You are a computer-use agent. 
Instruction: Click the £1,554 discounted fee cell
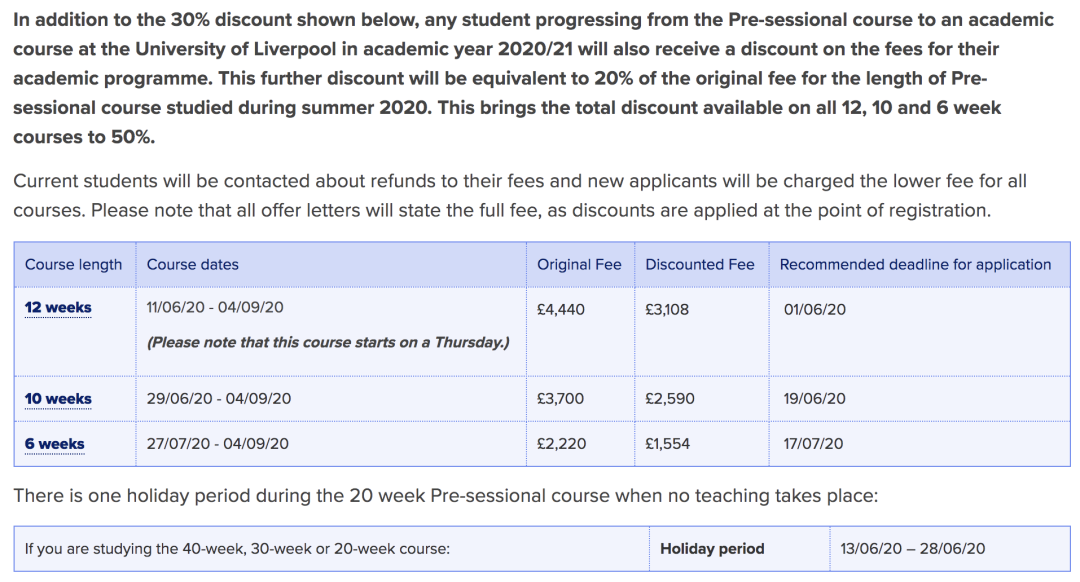coord(668,444)
